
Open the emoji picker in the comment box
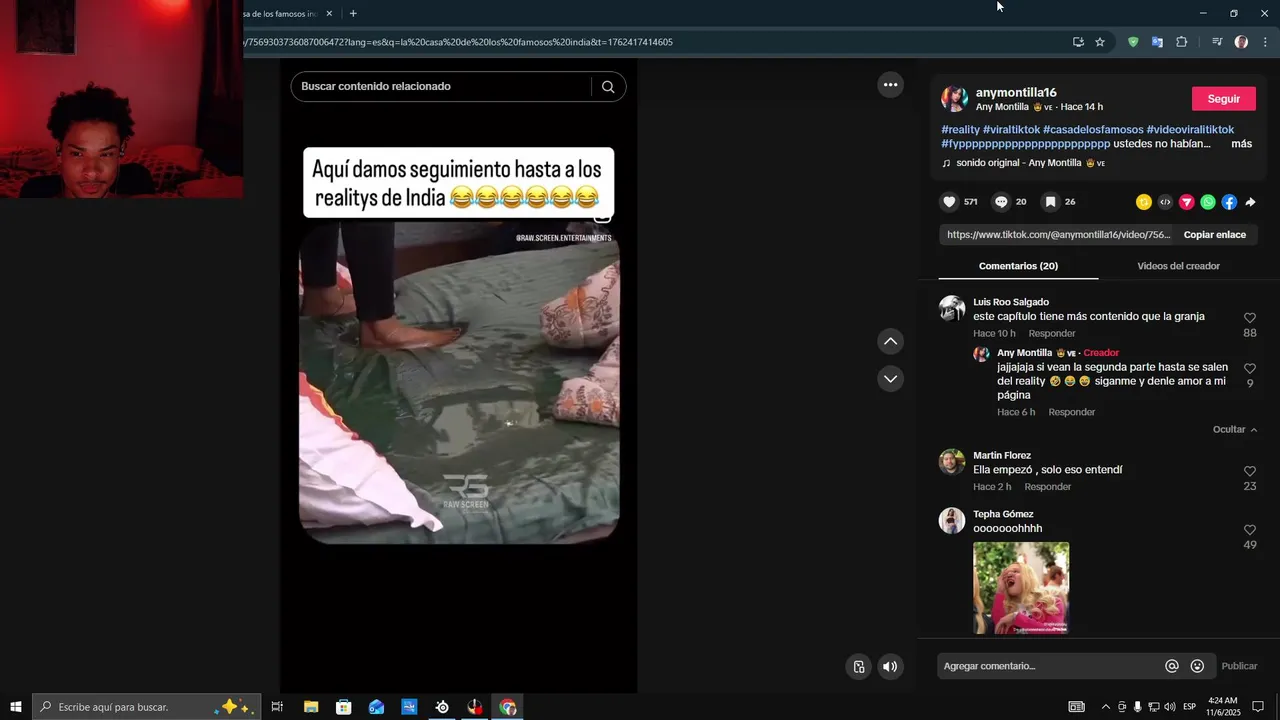click(x=1197, y=666)
